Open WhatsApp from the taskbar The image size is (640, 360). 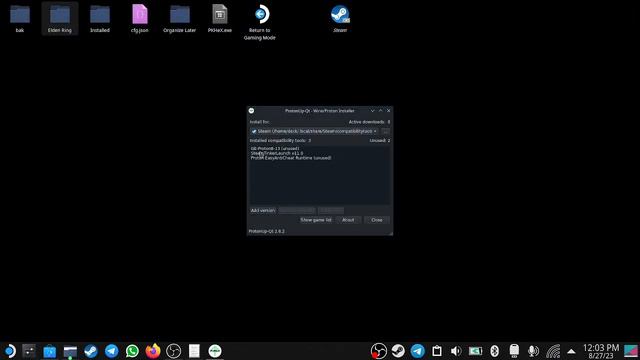pos(132,351)
